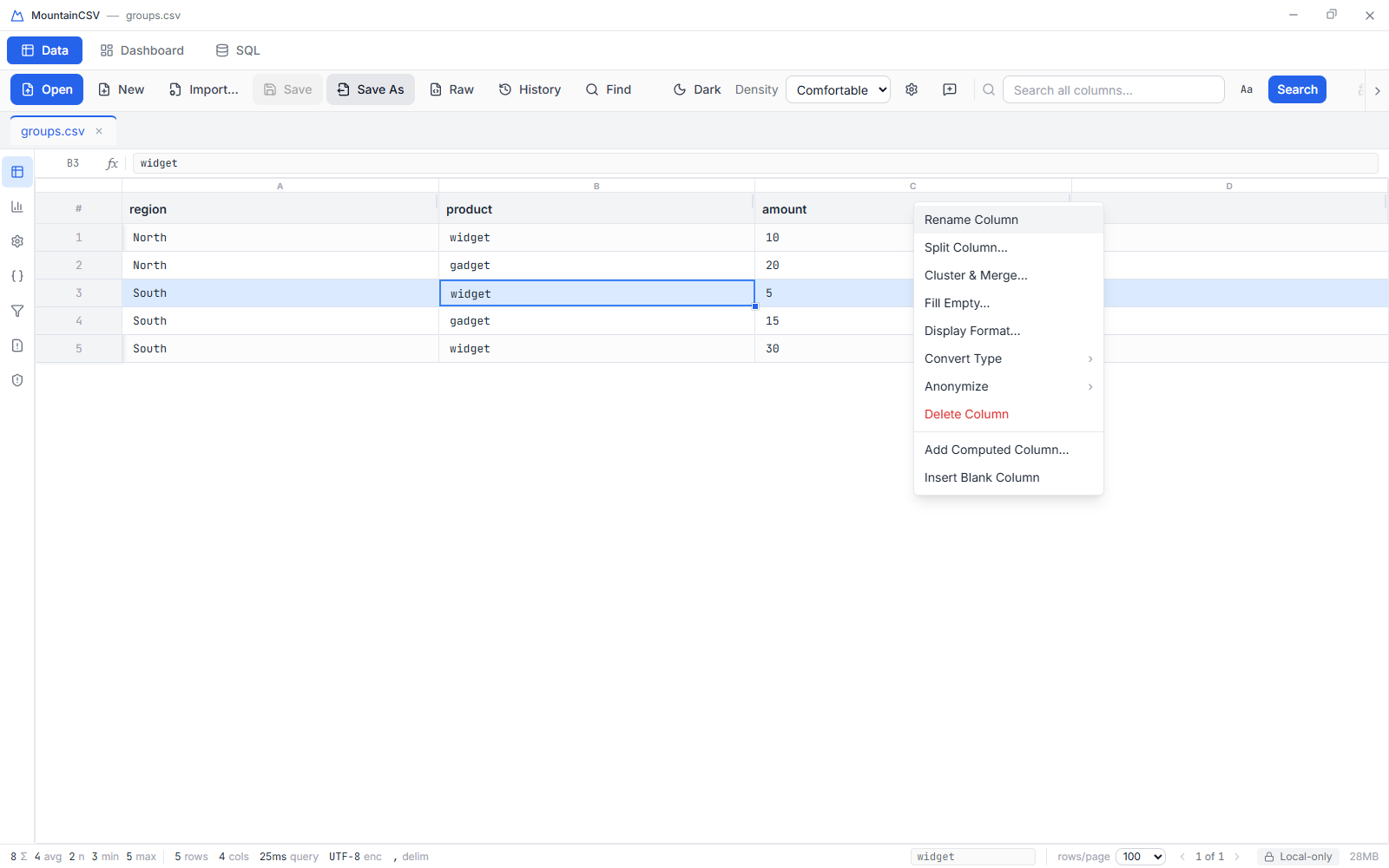Click the Find button
Screen dimensions: 1389x868
coord(608,89)
